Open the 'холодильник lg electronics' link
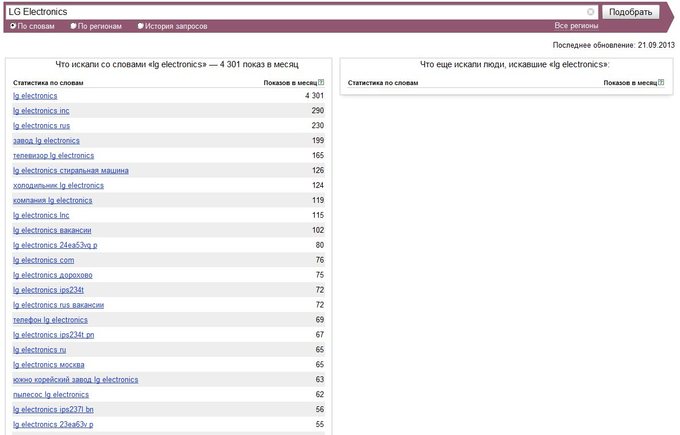 point(59,186)
